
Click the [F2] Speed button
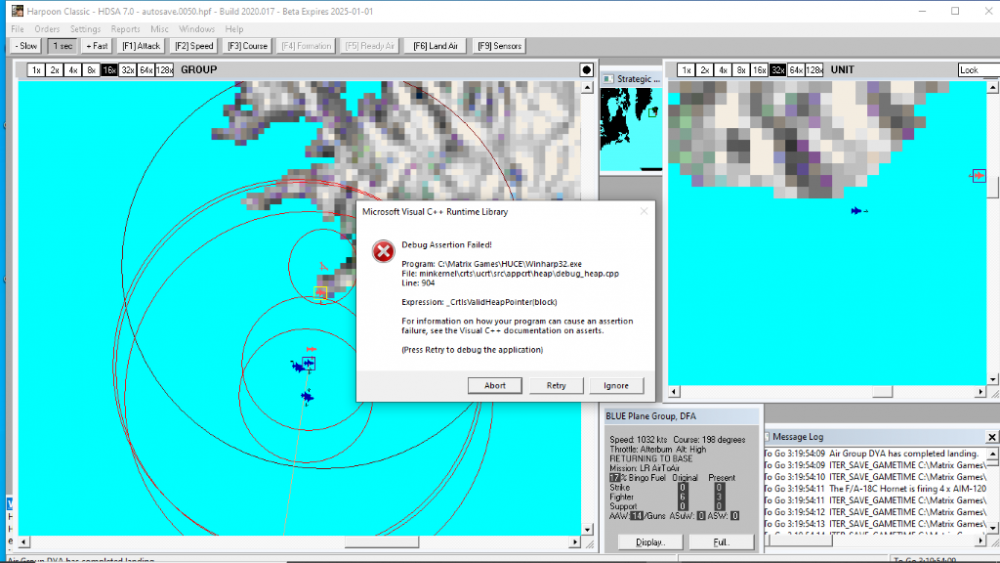pos(194,46)
